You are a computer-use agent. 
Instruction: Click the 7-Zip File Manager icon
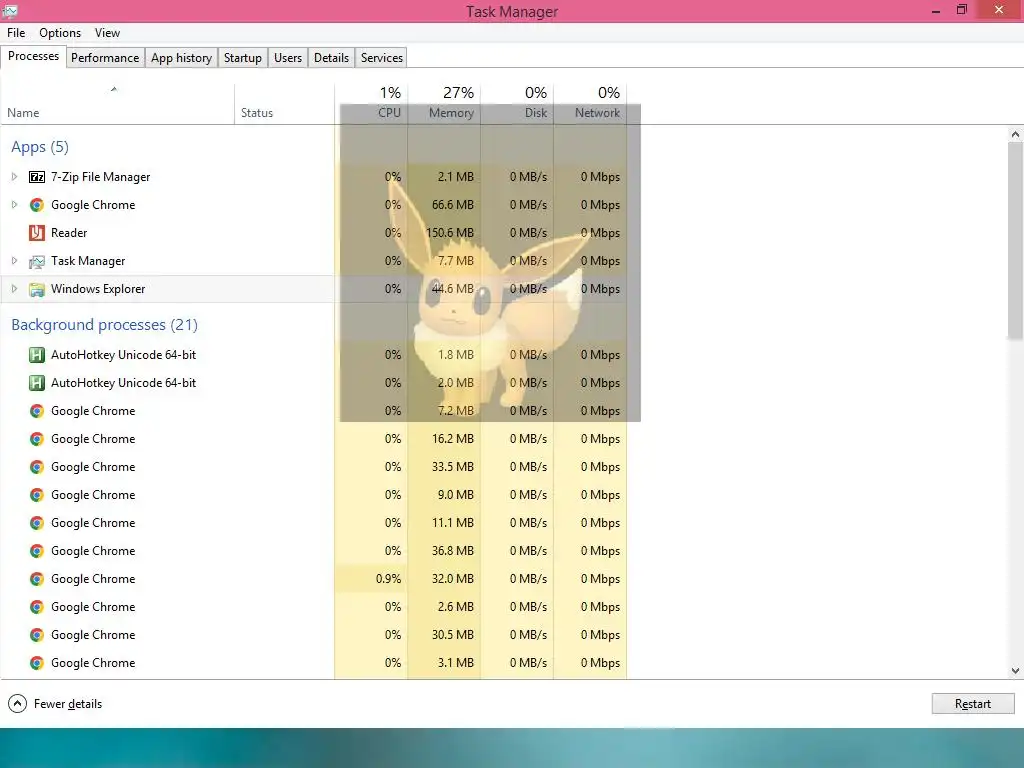click(37, 177)
